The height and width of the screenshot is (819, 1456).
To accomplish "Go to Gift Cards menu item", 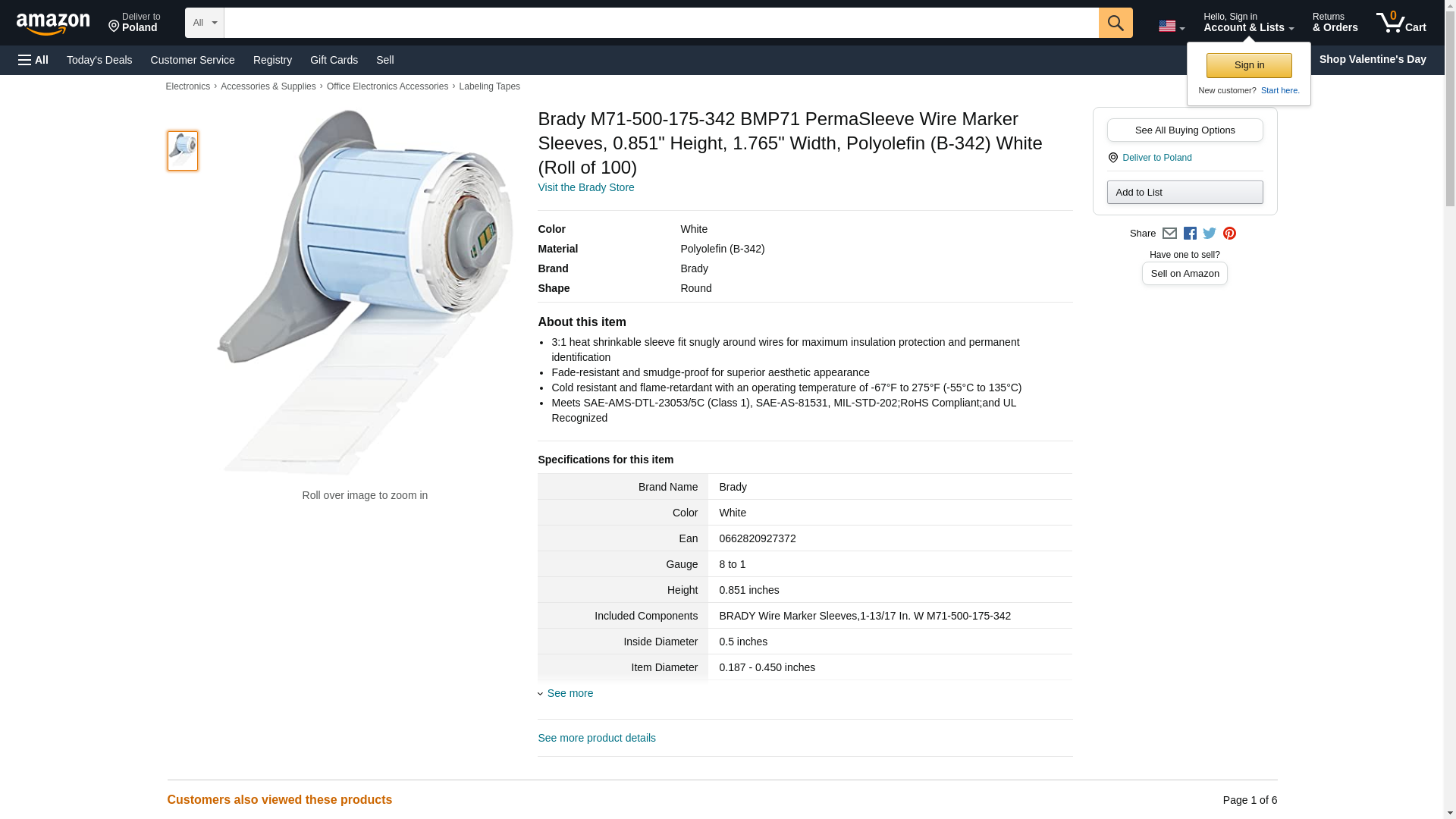I will [334, 60].
